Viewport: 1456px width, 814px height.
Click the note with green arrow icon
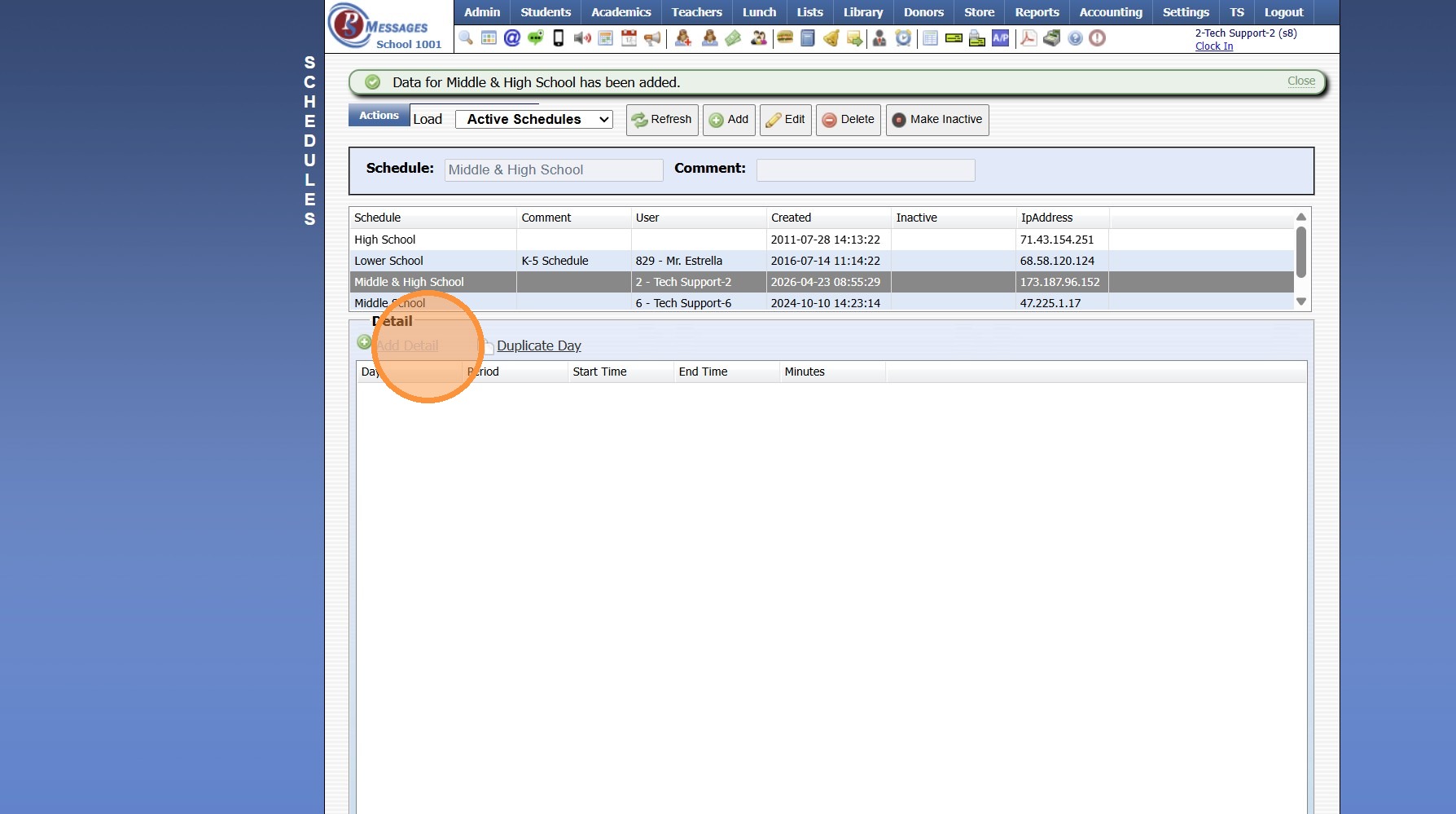[854, 38]
